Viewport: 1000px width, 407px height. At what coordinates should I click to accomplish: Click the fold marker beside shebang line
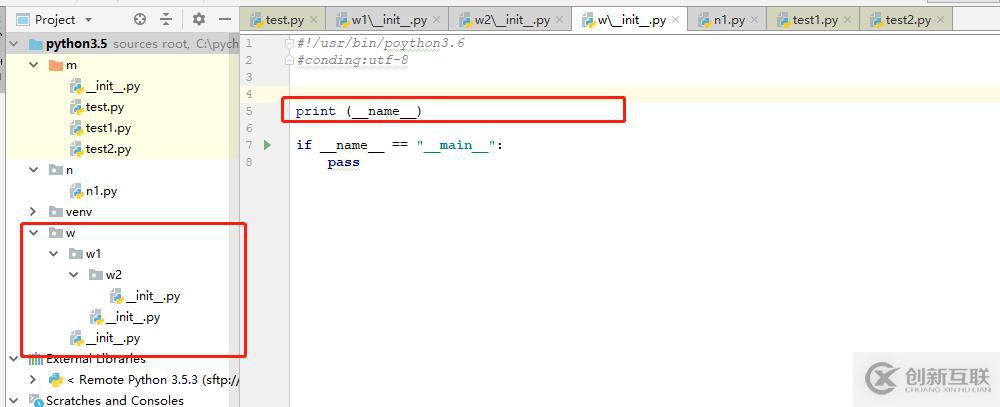(290, 43)
